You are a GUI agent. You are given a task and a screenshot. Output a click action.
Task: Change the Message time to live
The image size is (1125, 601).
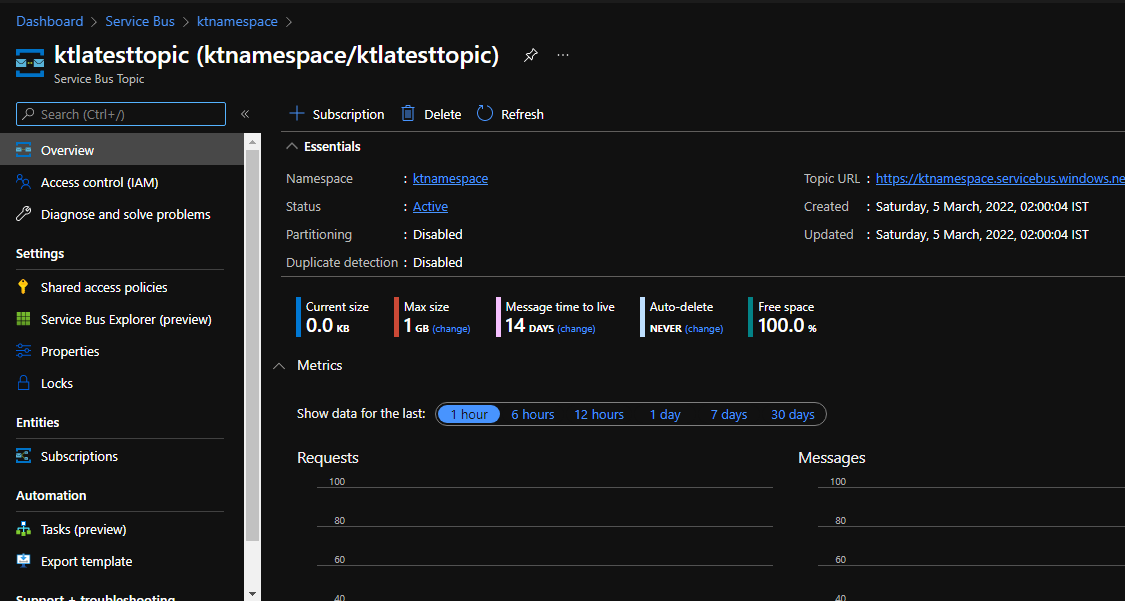coord(576,329)
